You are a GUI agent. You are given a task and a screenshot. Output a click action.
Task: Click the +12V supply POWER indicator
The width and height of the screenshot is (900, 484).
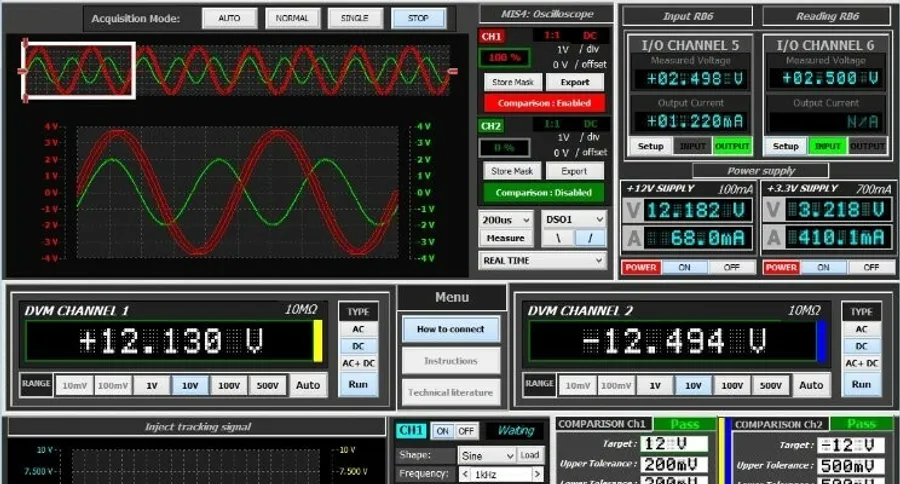tap(641, 268)
